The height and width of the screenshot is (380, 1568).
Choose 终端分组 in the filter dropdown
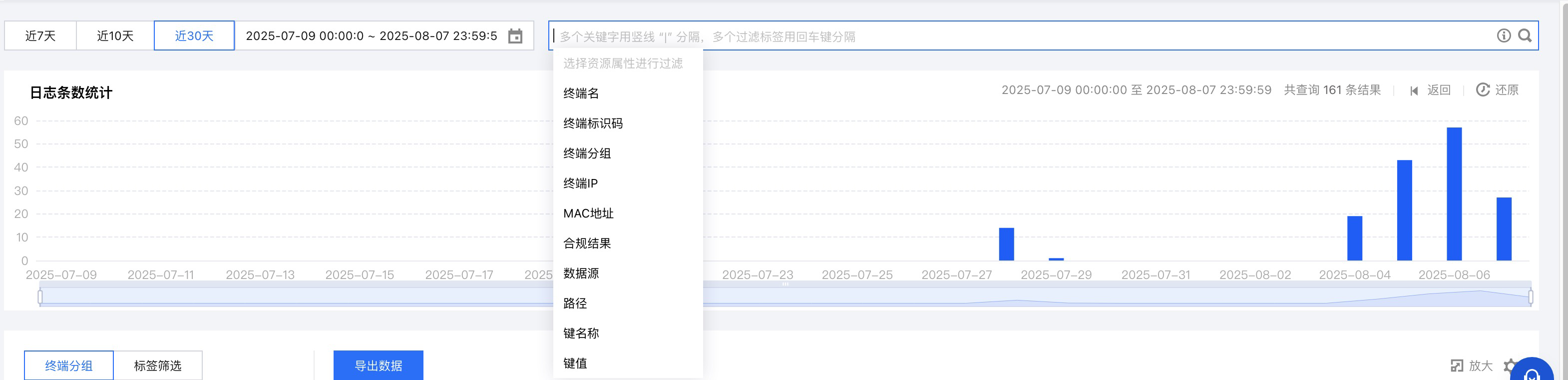coord(628,153)
